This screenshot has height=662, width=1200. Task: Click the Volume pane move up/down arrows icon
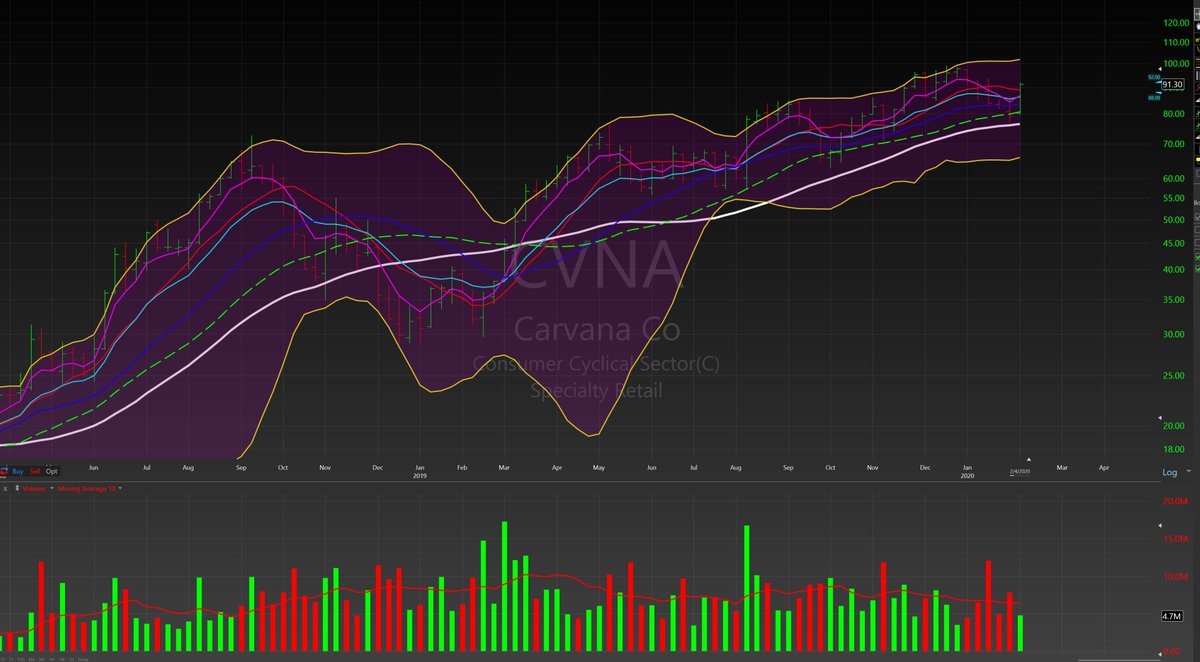[x=17, y=489]
